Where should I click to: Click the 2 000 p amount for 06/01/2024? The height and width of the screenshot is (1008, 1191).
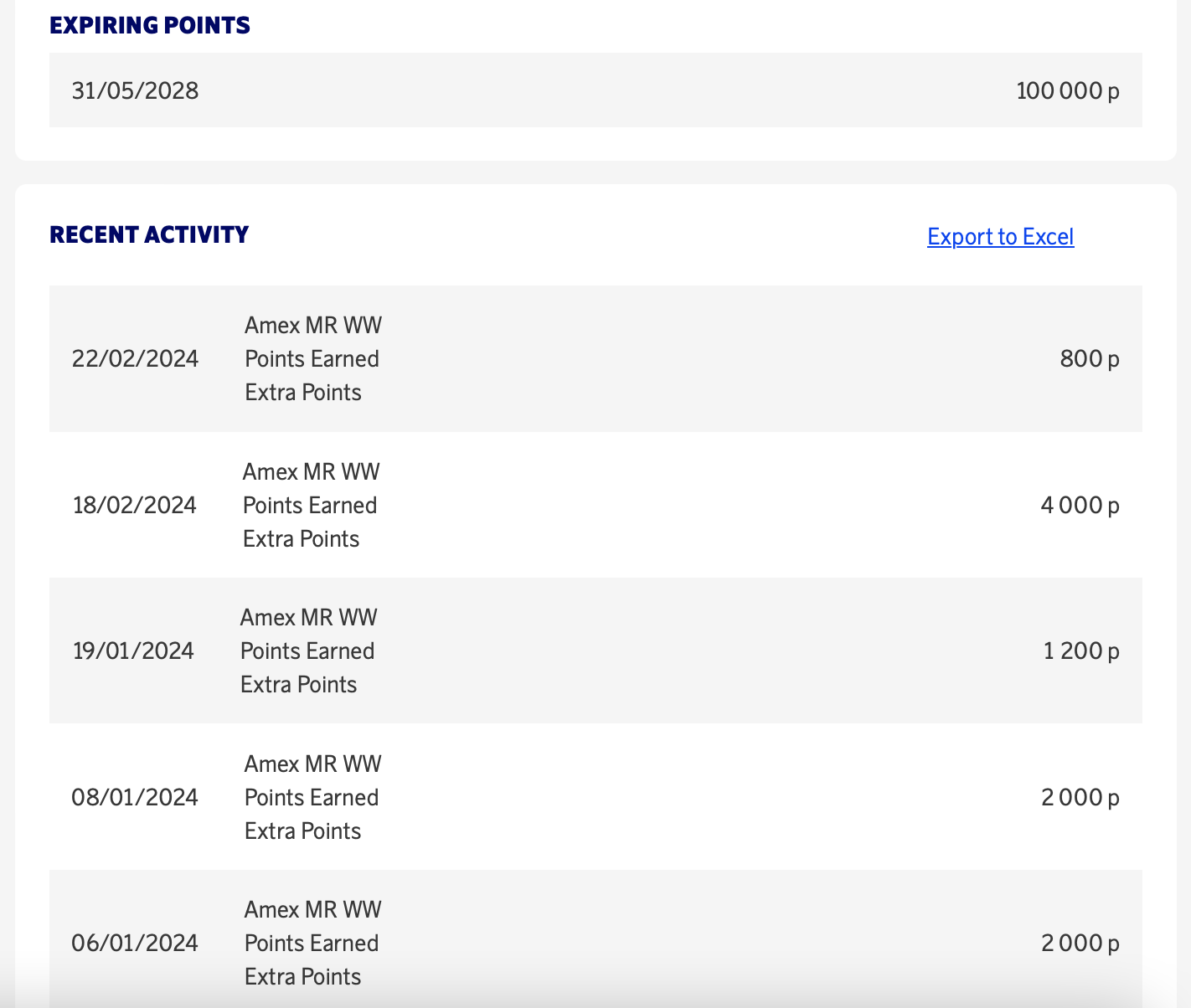click(1080, 943)
